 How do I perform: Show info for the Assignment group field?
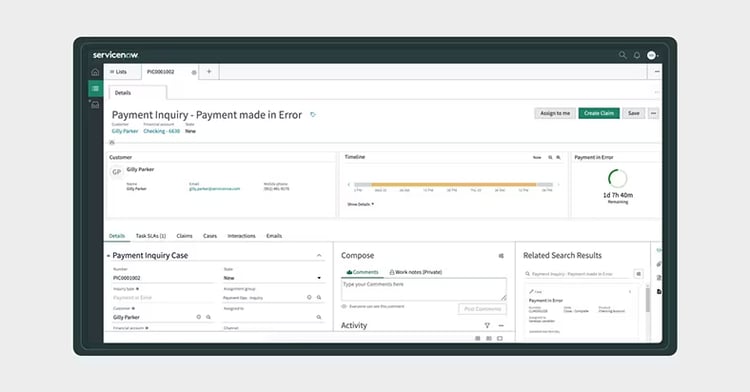coord(309,297)
